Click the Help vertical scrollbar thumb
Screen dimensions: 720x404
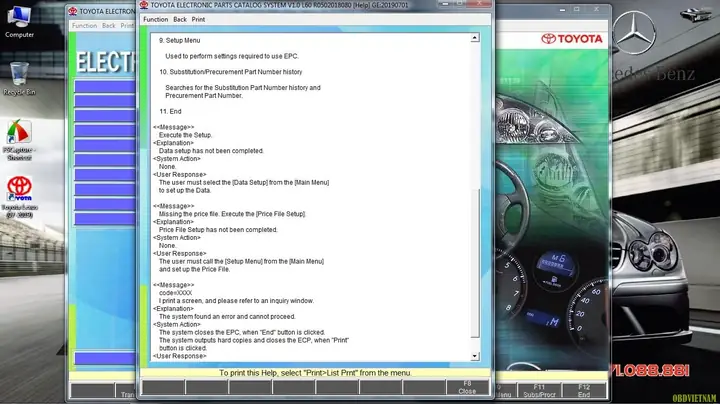click(x=475, y=263)
